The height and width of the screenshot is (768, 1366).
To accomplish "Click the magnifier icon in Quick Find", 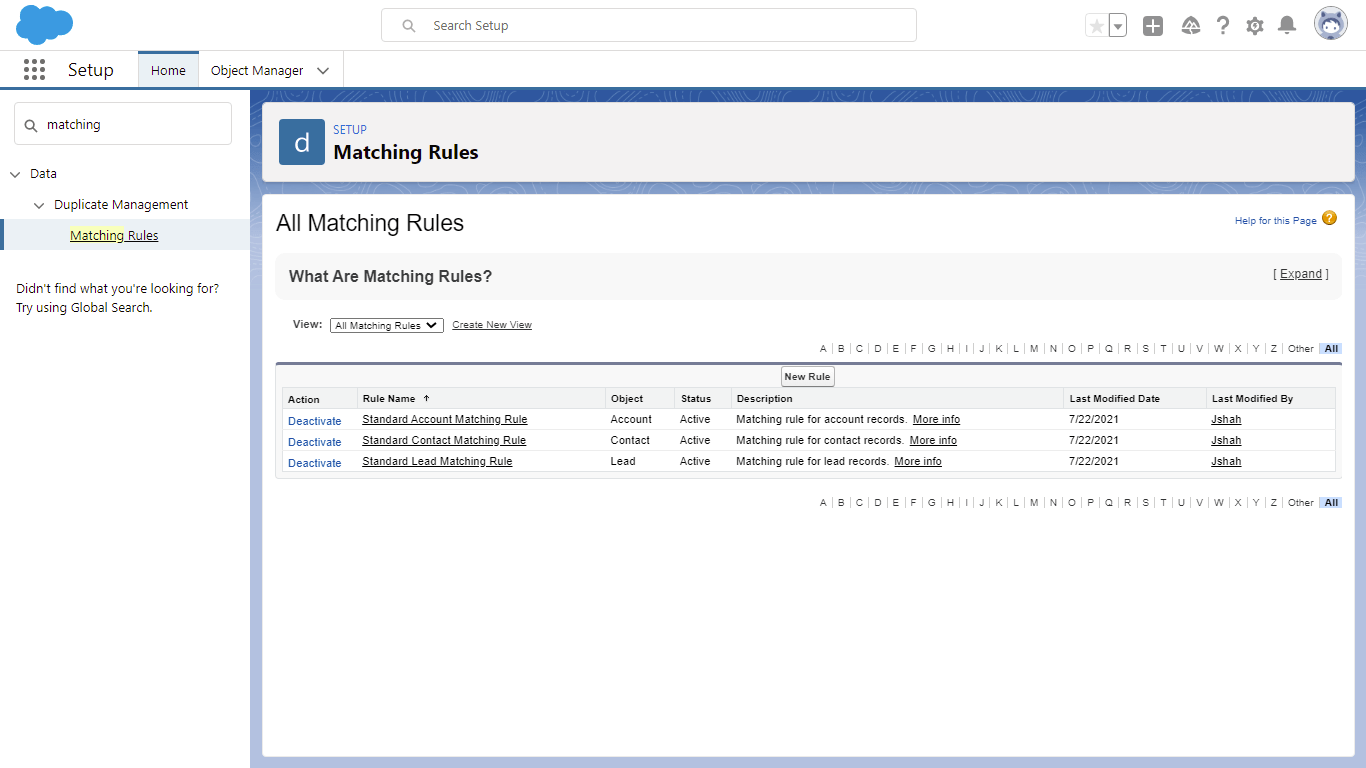I will [x=31, y=125].
